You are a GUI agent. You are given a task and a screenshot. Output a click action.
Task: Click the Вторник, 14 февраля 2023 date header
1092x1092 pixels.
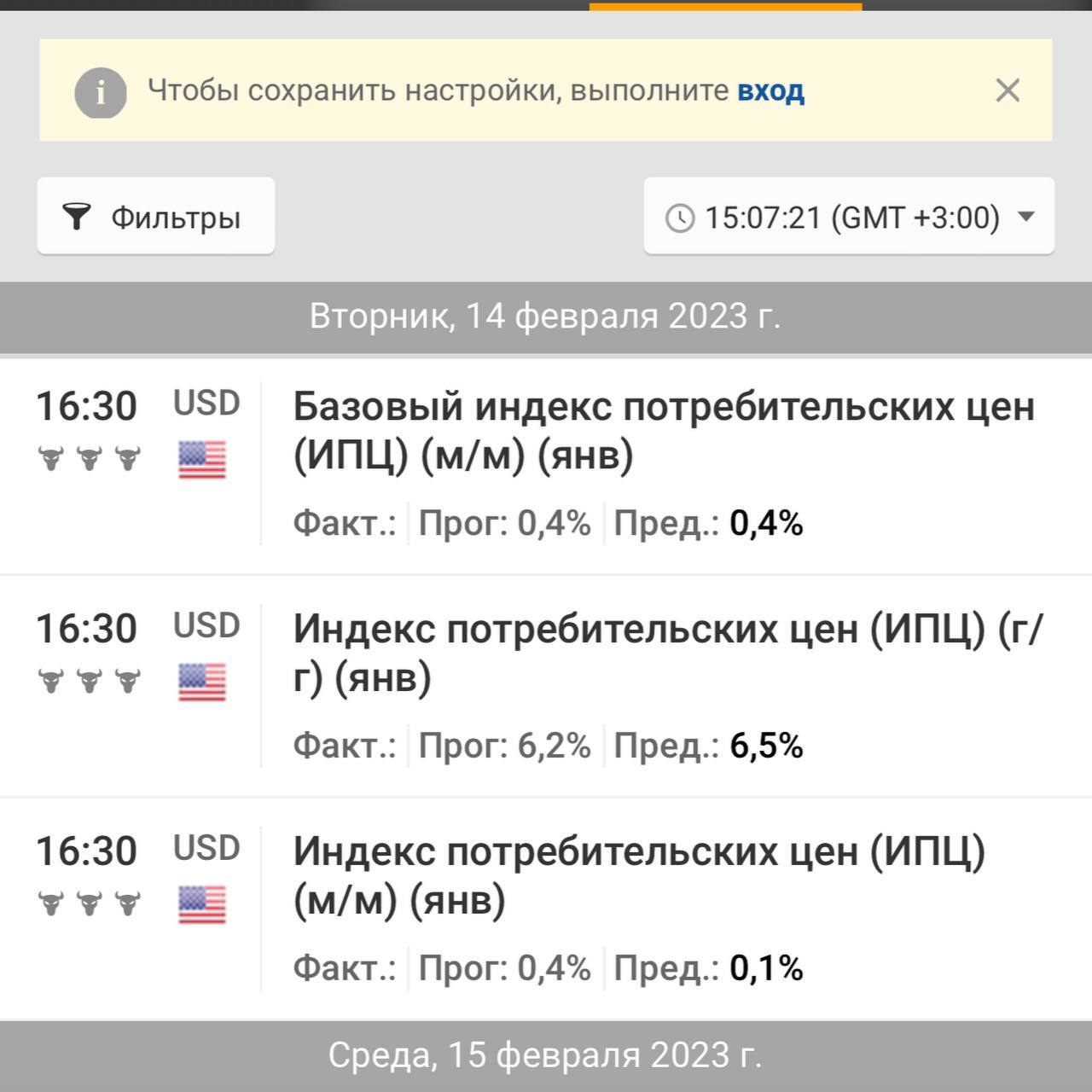(545, 317)
